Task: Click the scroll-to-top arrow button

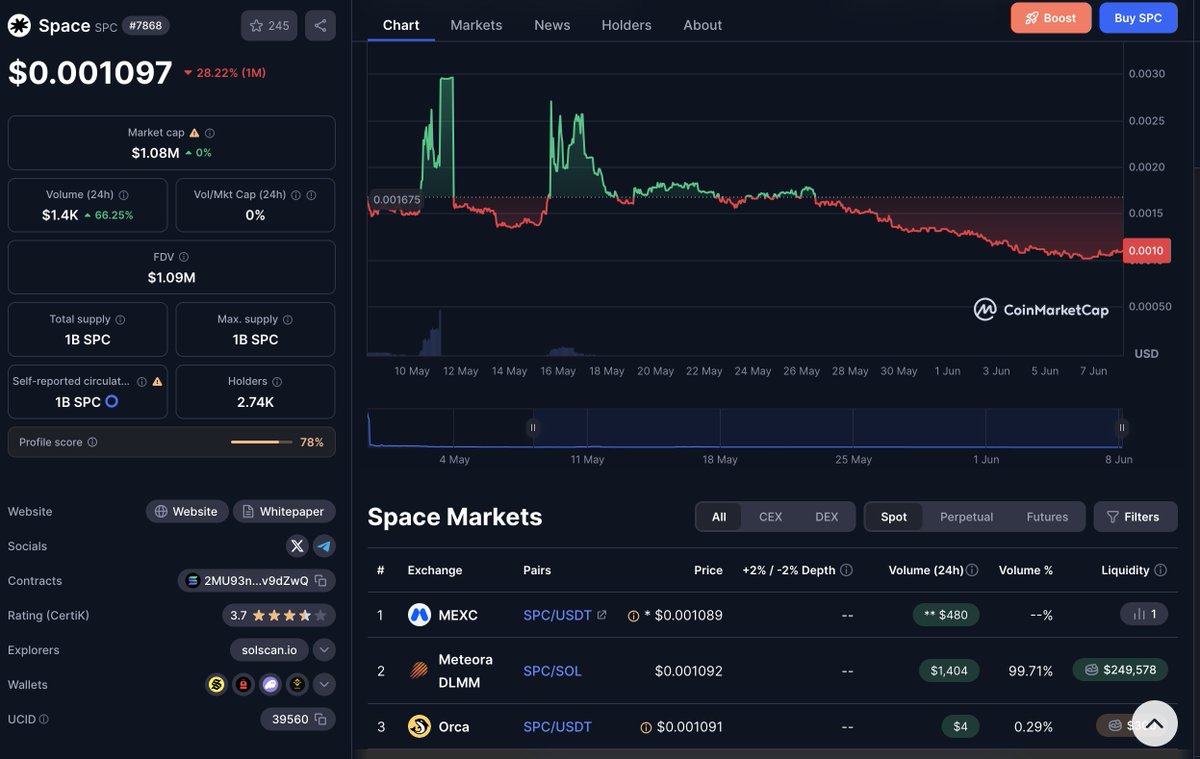Action: pyautogui.click(x=1154, y=723)
